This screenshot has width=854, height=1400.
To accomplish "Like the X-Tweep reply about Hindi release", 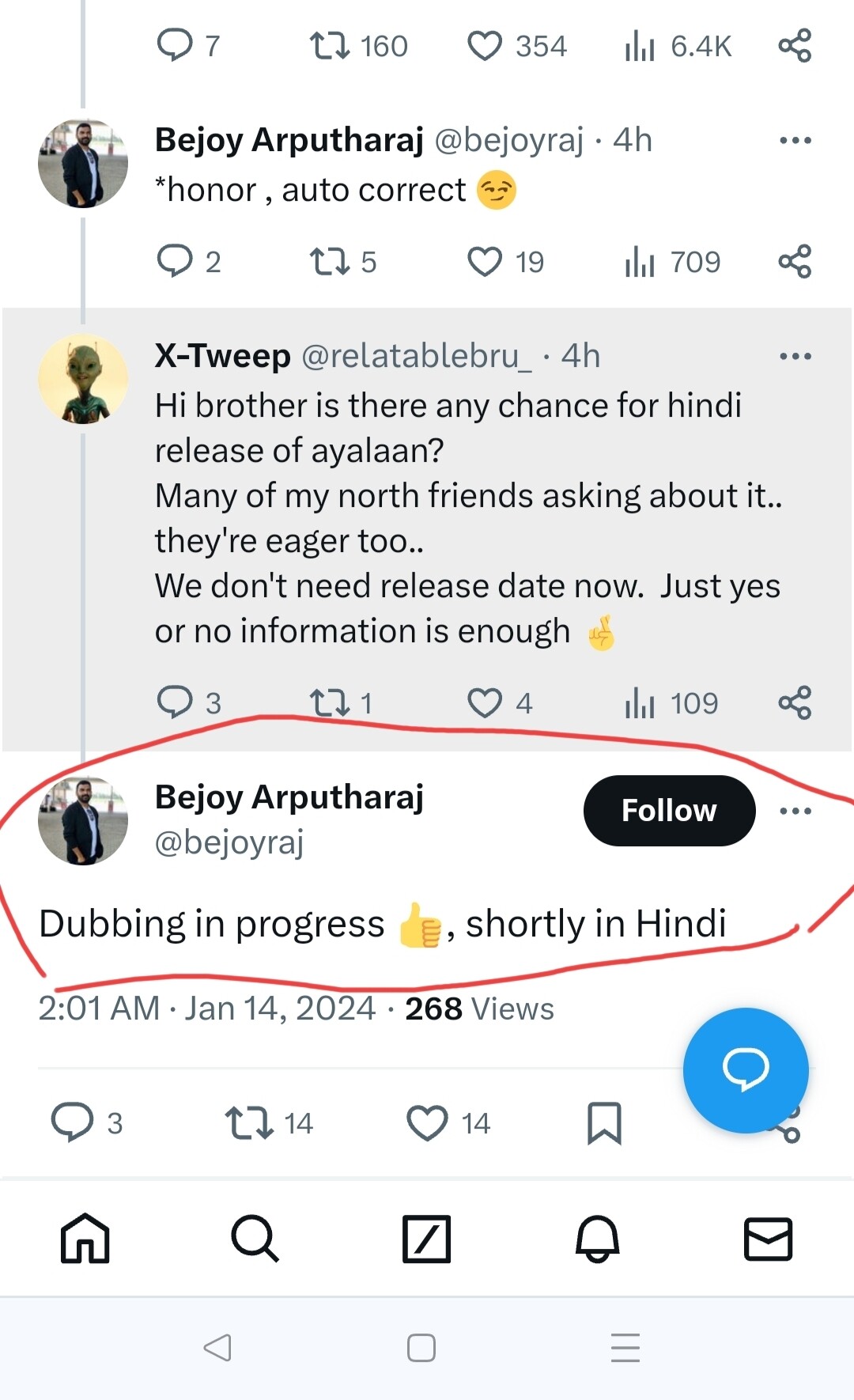I will point(485,702).
